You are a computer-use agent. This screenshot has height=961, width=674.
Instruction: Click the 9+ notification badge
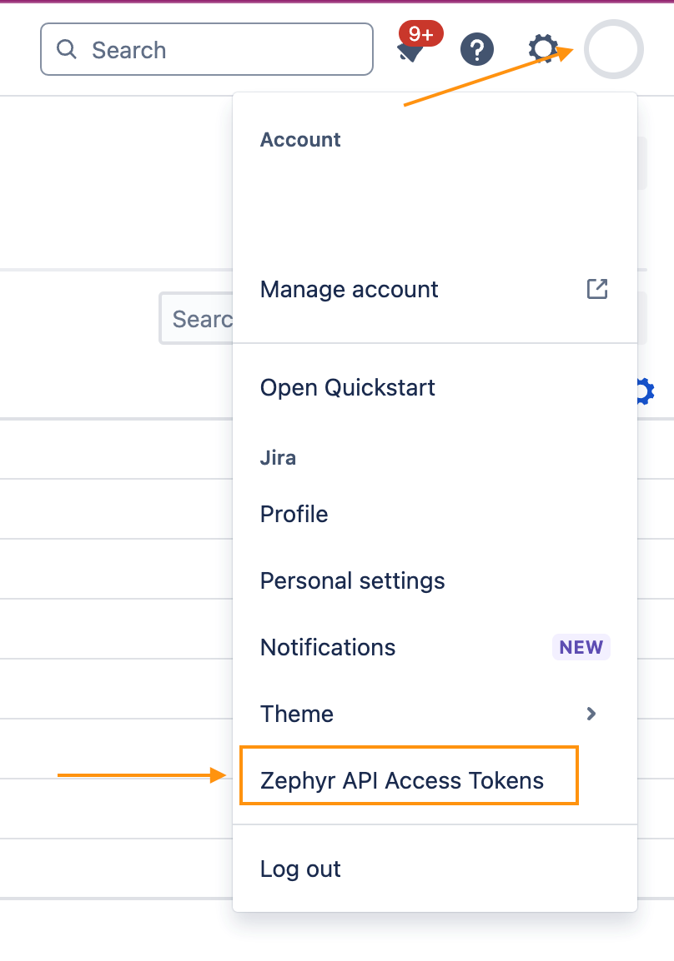419,32
